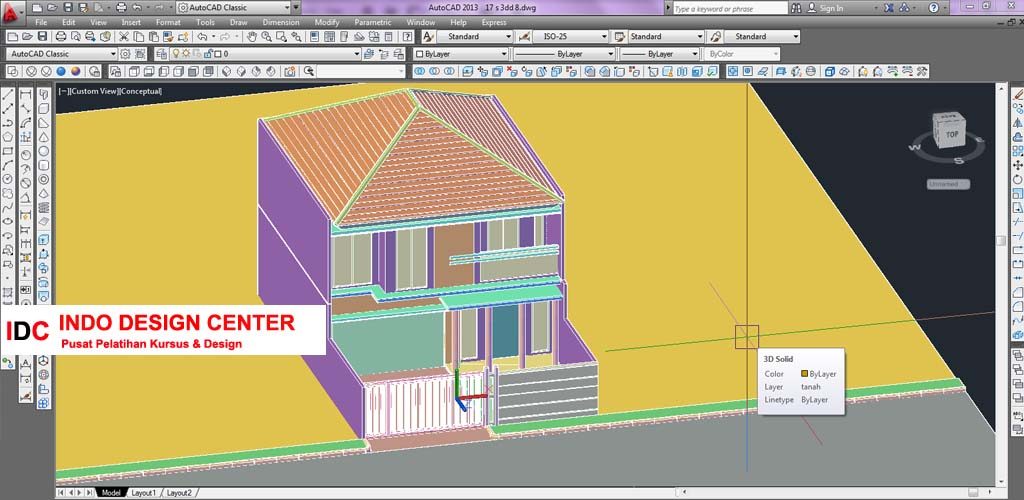Switch to the Layout1 tab
The image size is (1024, 500).
pyautogui.click(x=143, y=493)
